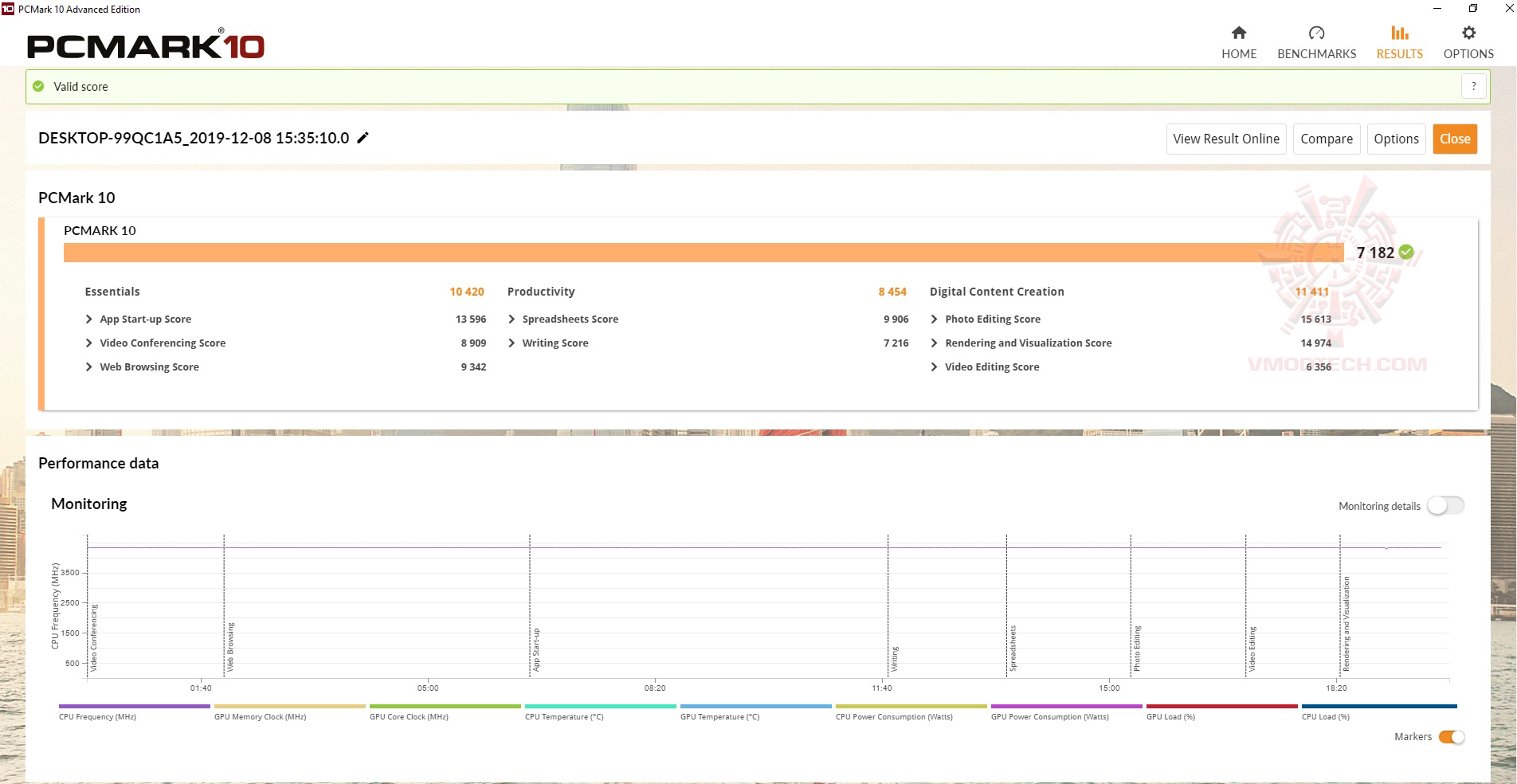The image size is (1517, 784).
Task: Click the Photo Editing timeline marker
Action: (1137, 649)
